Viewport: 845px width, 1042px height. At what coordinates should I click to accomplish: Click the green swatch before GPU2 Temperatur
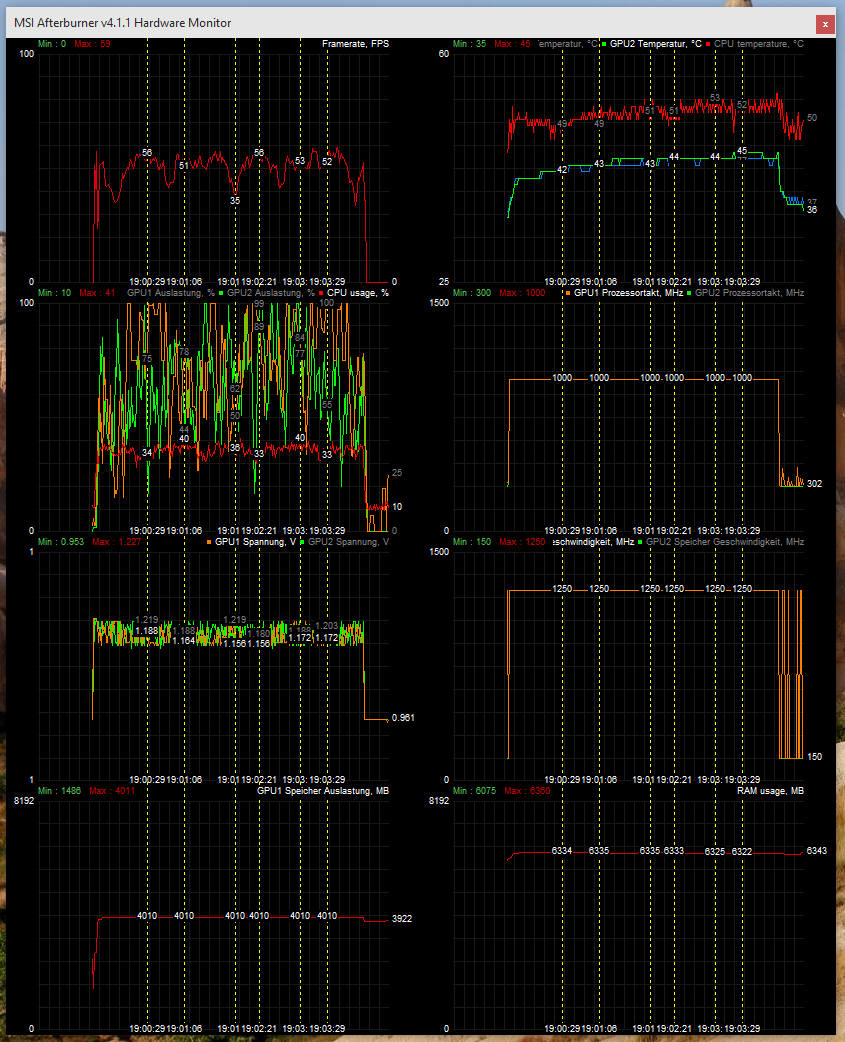coord(605,44)
